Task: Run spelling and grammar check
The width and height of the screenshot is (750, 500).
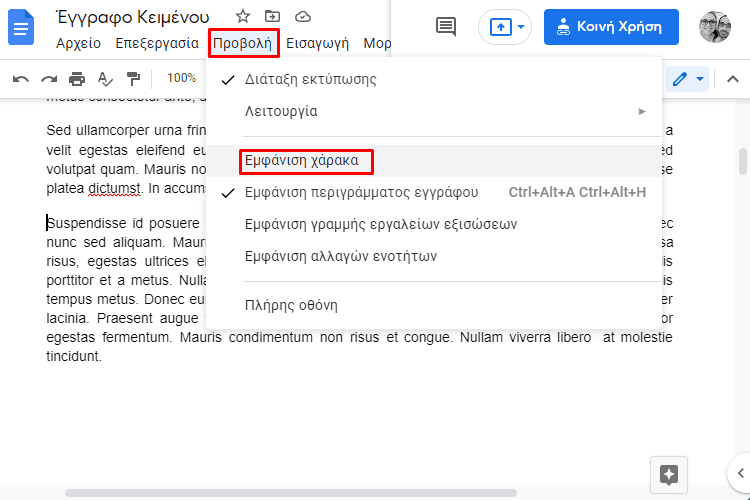Action: 105,79
